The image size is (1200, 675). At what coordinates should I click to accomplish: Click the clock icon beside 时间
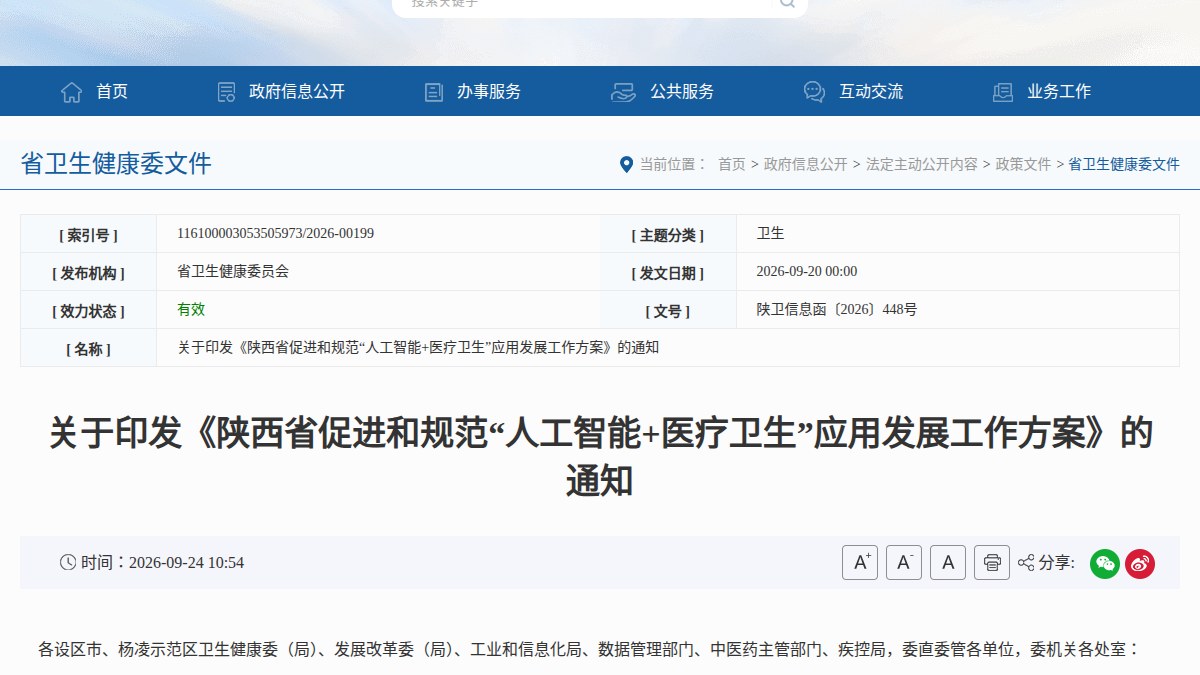pyautogui.click(x=68, y=562)
